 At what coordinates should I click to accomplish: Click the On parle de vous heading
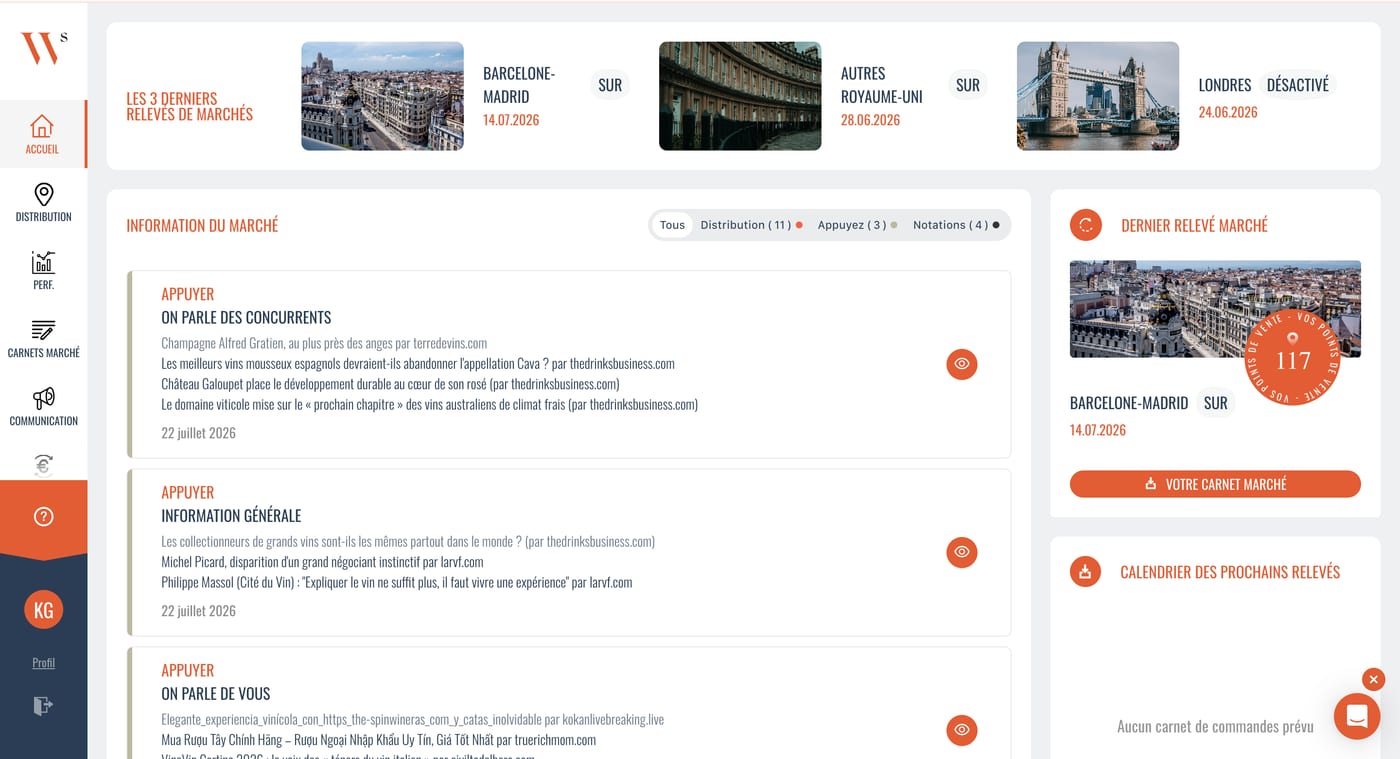[x=216, y=694]
